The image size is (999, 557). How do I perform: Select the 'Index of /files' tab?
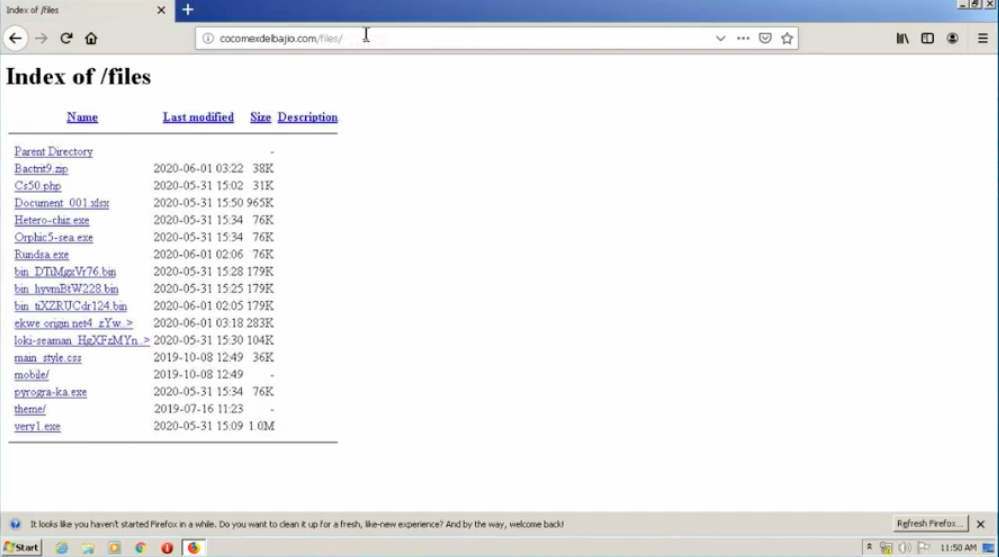coord(87,10)
